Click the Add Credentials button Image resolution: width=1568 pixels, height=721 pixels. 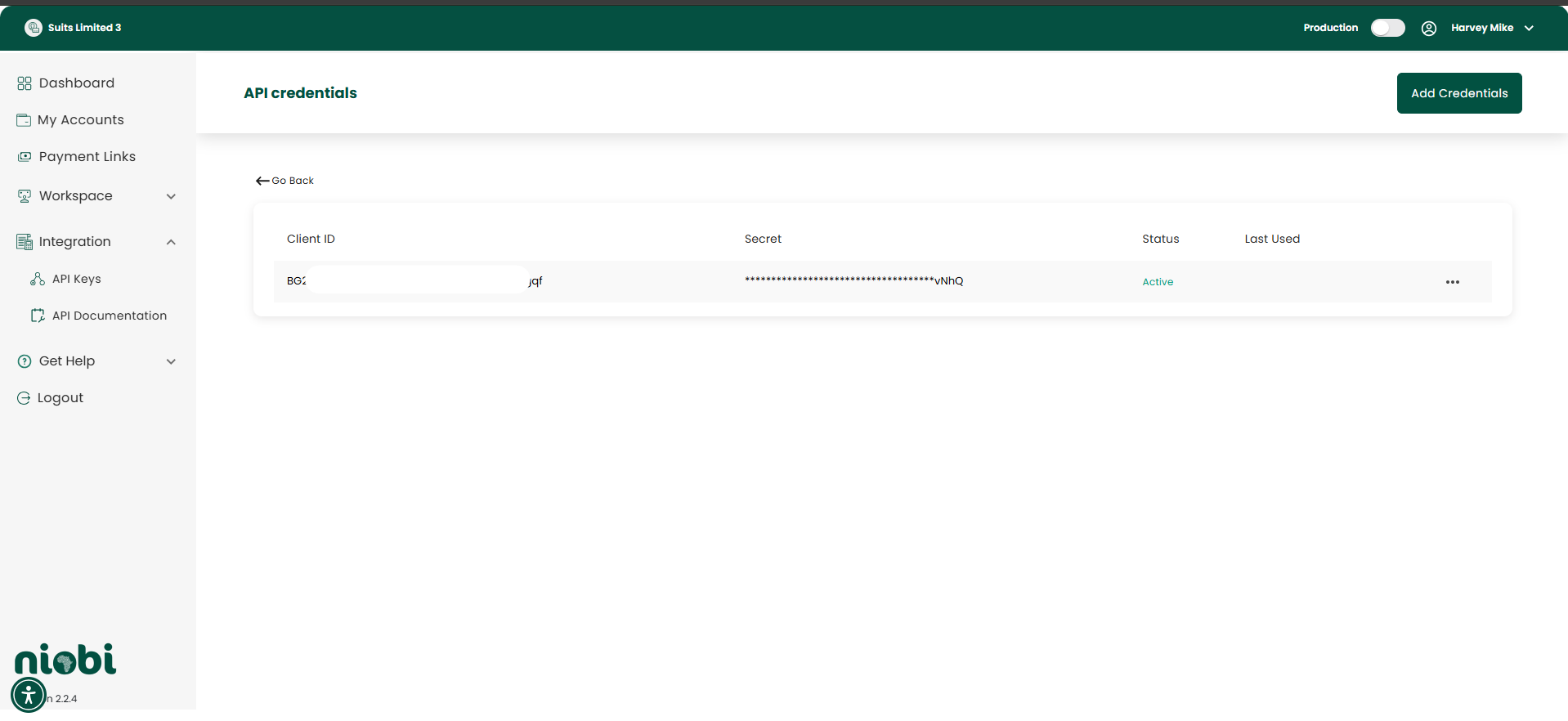[1459, 93]
